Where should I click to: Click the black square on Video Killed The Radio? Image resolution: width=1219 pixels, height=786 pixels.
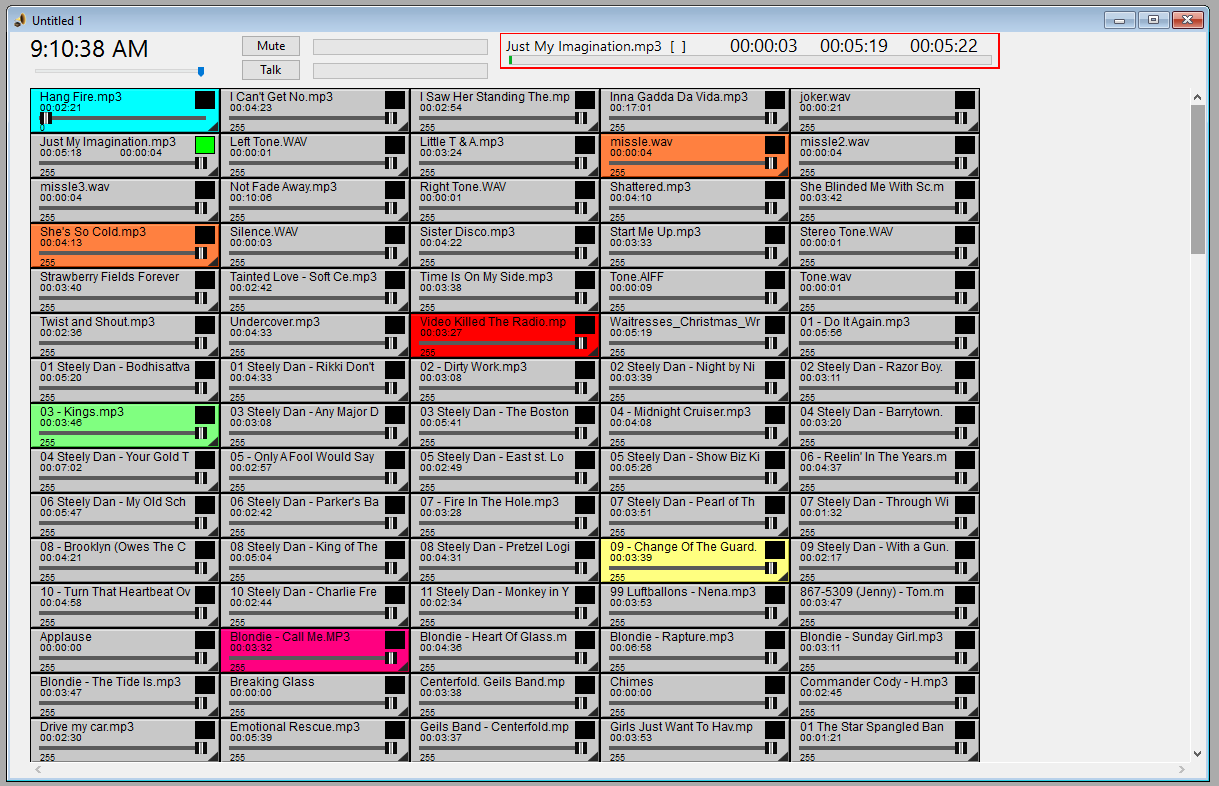coord(584,325)
